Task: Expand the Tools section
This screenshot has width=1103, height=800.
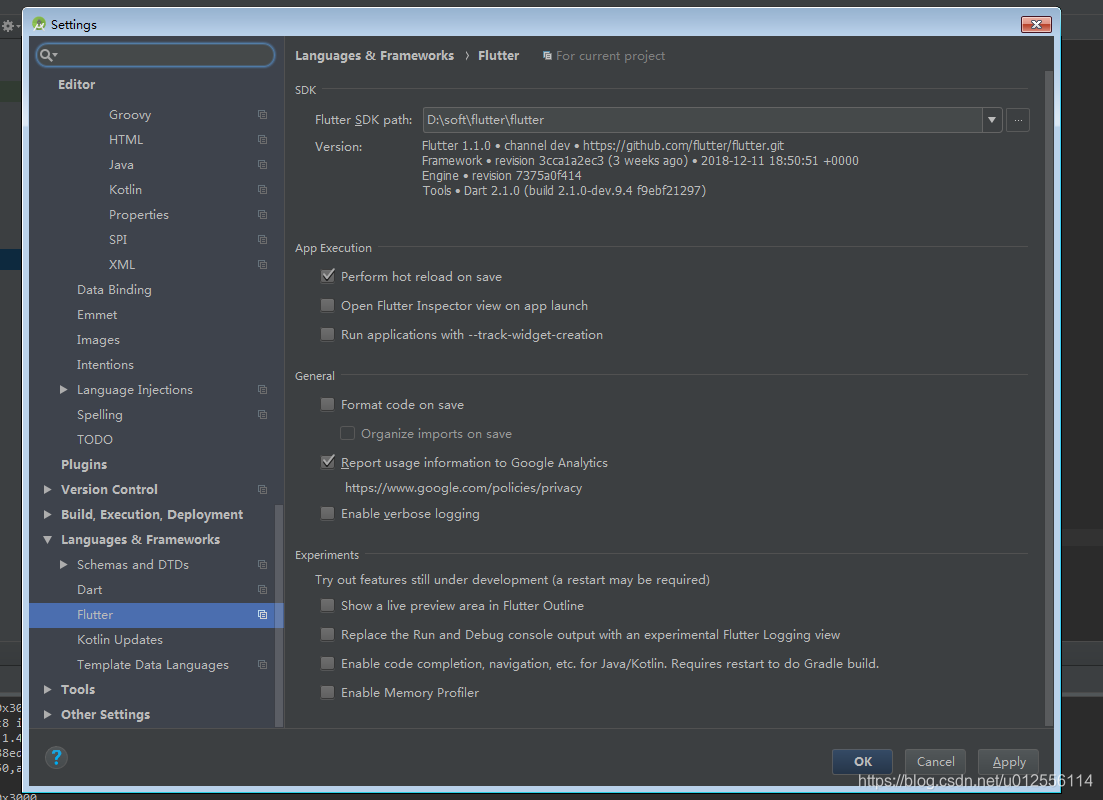Action: (x=47, y=690)
